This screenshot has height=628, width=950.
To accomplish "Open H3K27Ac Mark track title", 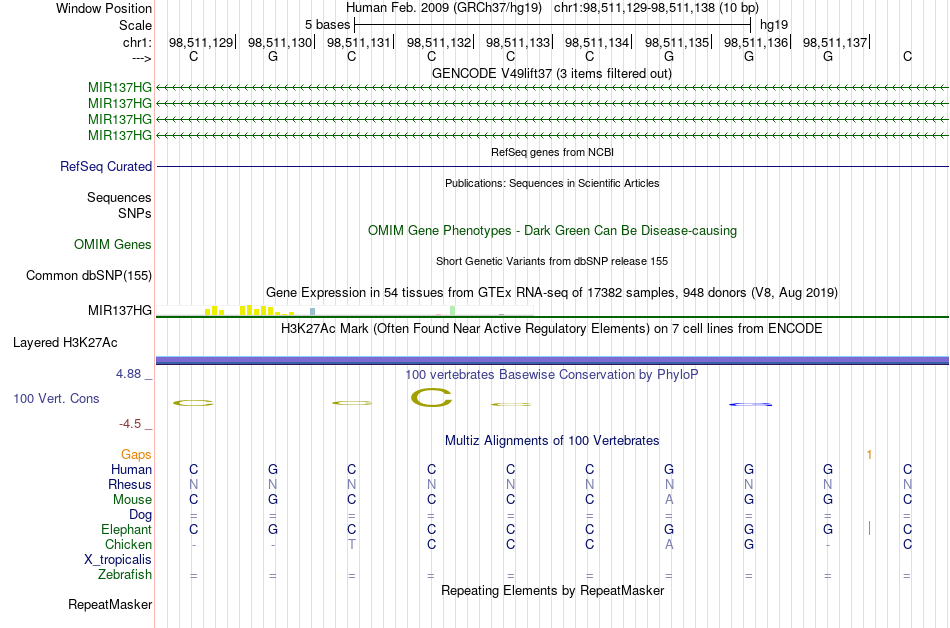I will pos(551,329).
